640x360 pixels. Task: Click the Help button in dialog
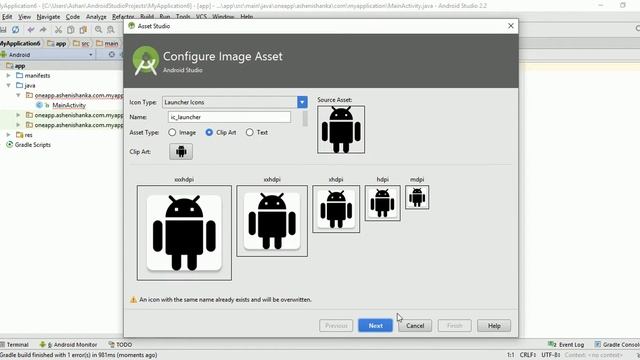pos(494,326)
